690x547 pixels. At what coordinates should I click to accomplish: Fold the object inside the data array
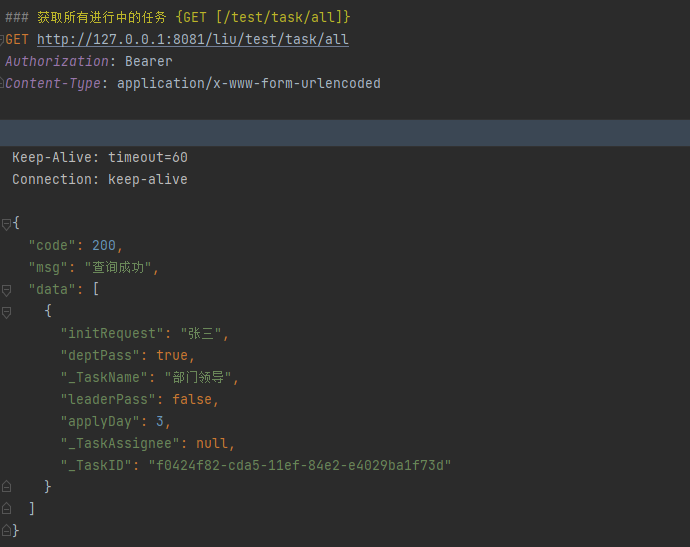coord(6,312)
